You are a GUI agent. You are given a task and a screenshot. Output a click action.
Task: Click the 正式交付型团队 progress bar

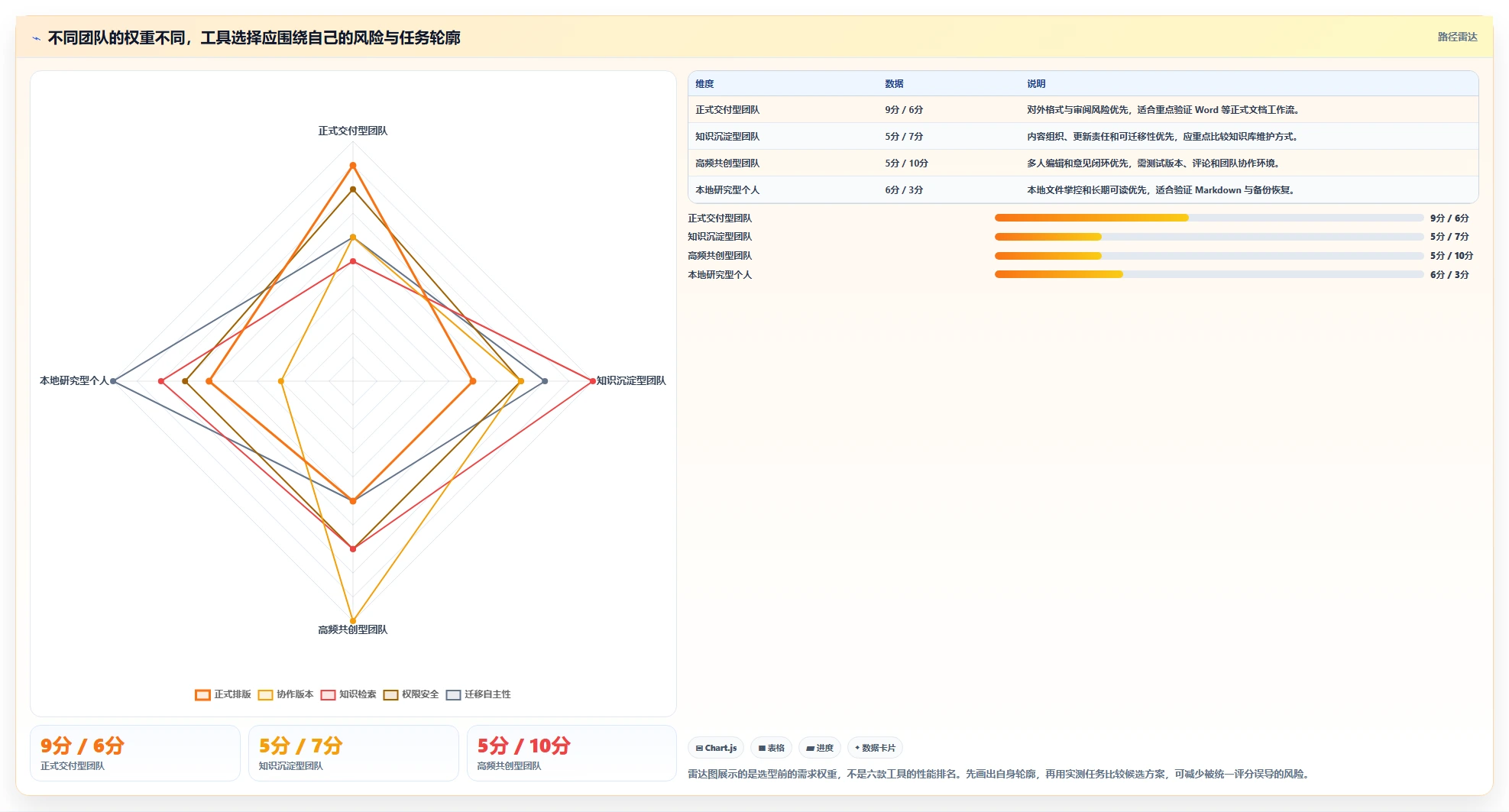click(x=1209, y=218)
